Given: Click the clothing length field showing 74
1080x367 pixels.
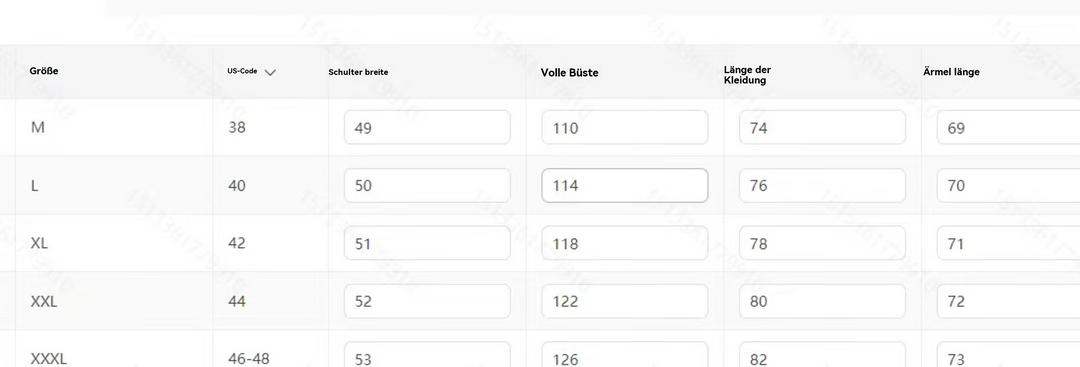Looking at the screenshot, I should [822, 127].
